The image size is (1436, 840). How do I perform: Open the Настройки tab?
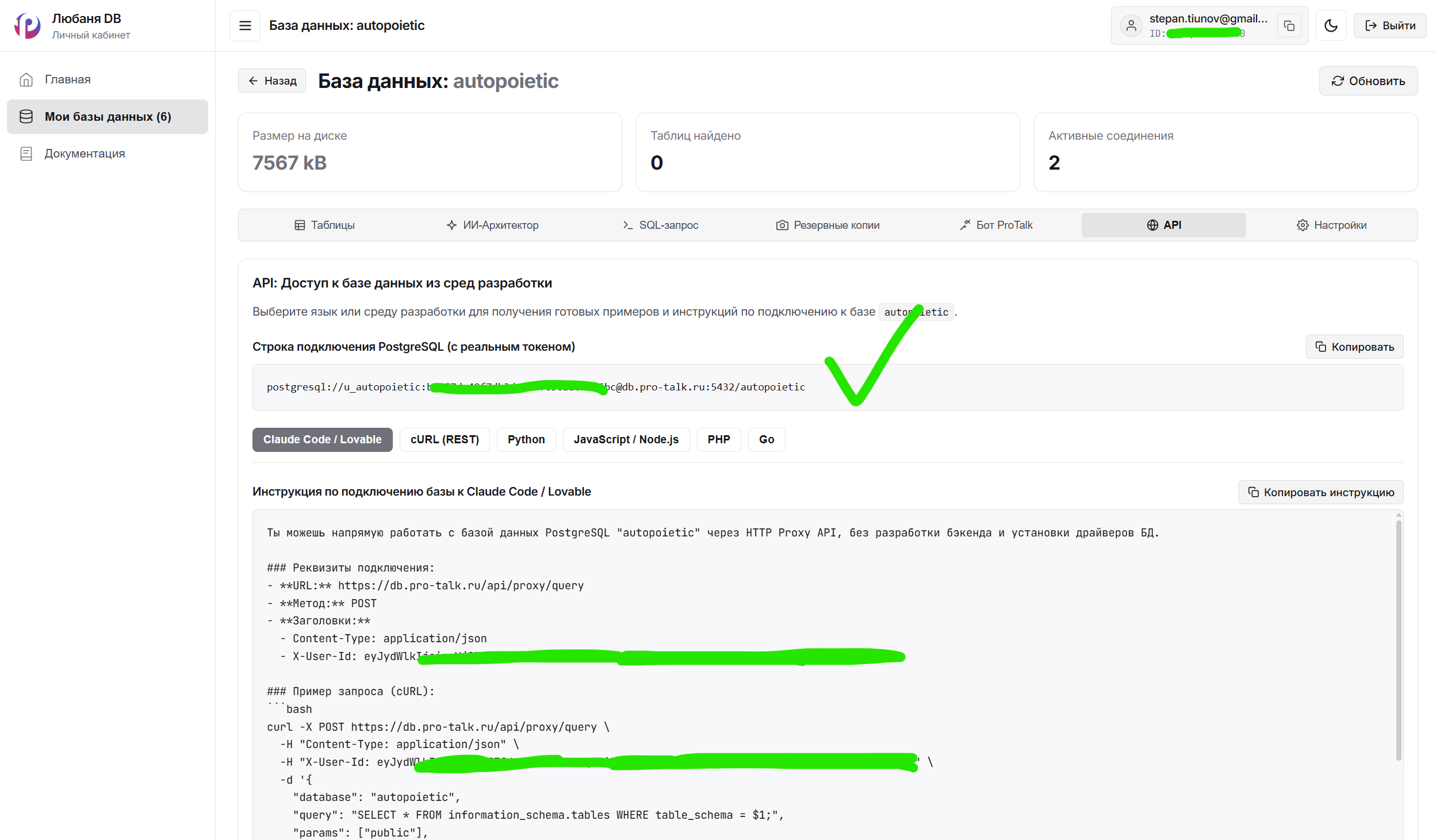(x=1331, y=225)
